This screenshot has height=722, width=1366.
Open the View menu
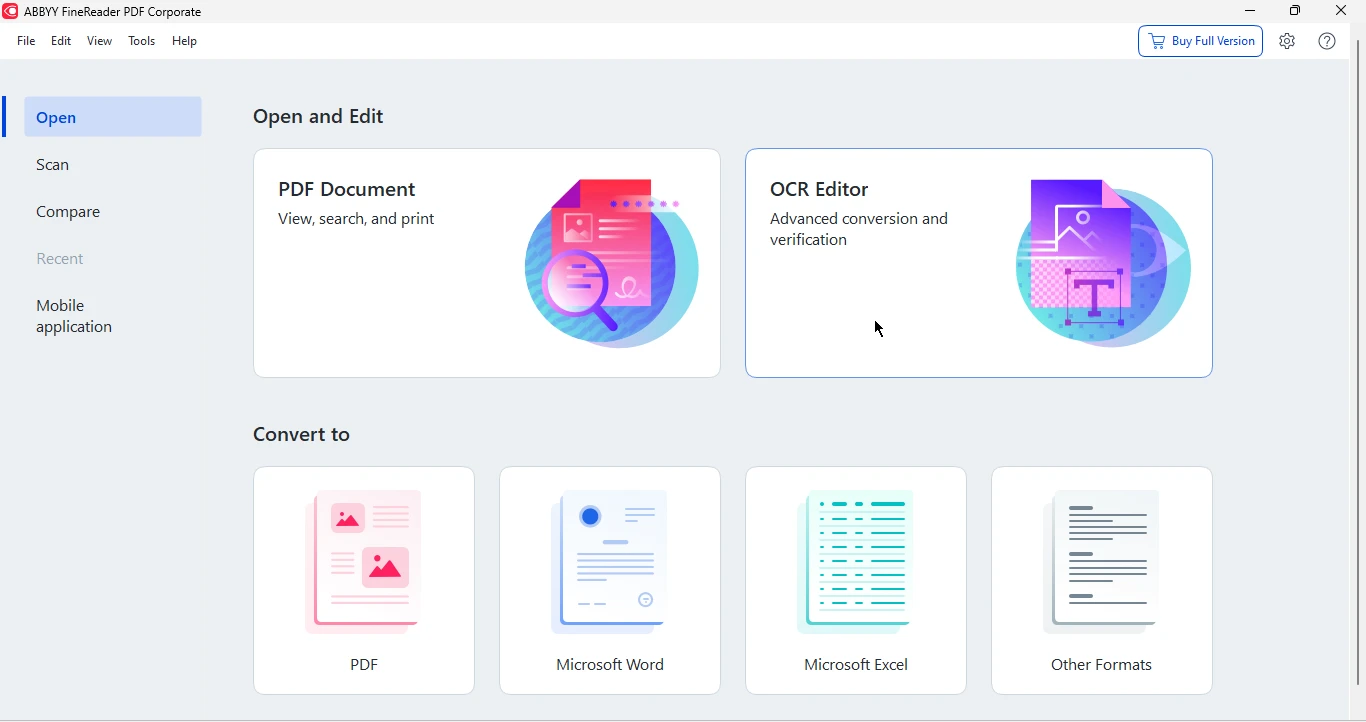(x=100, y=42)
